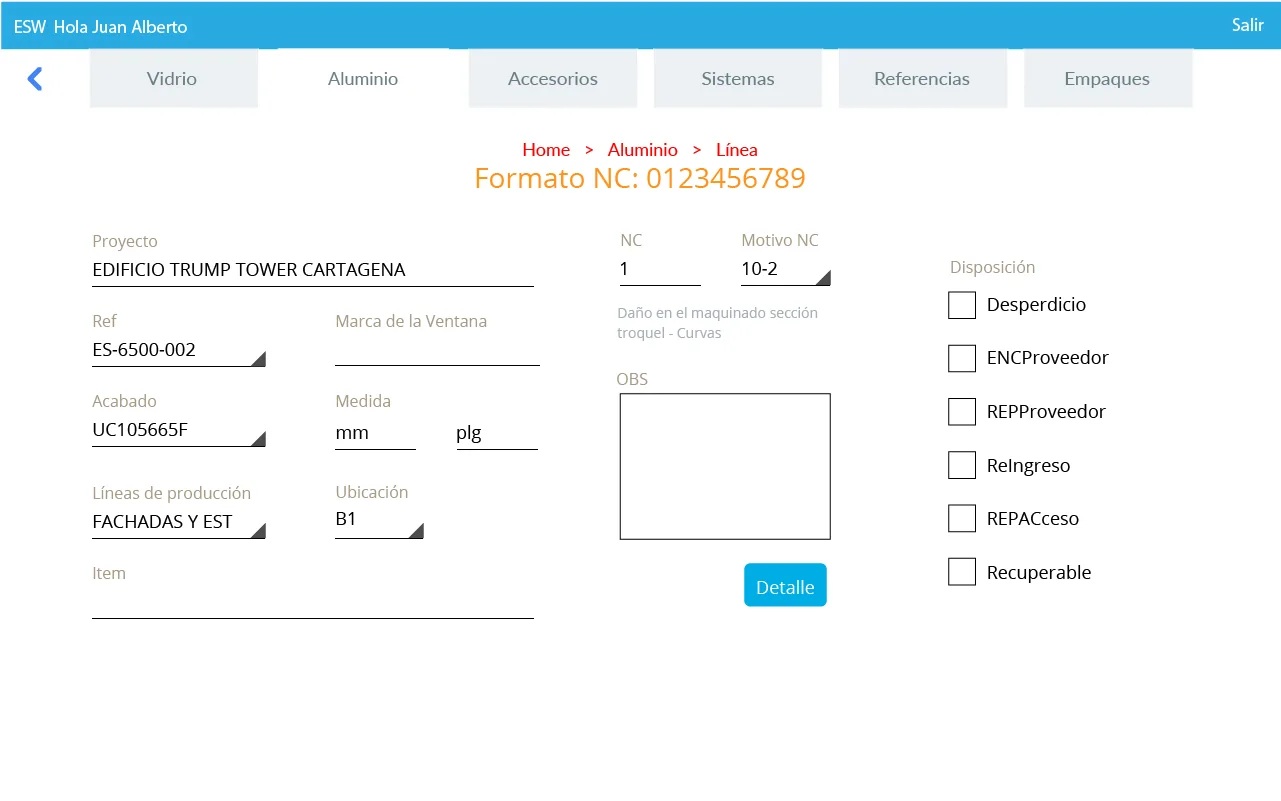Click the Disposición section label
The width and height of the screenshot is (1281, 801).
point(992,267)
